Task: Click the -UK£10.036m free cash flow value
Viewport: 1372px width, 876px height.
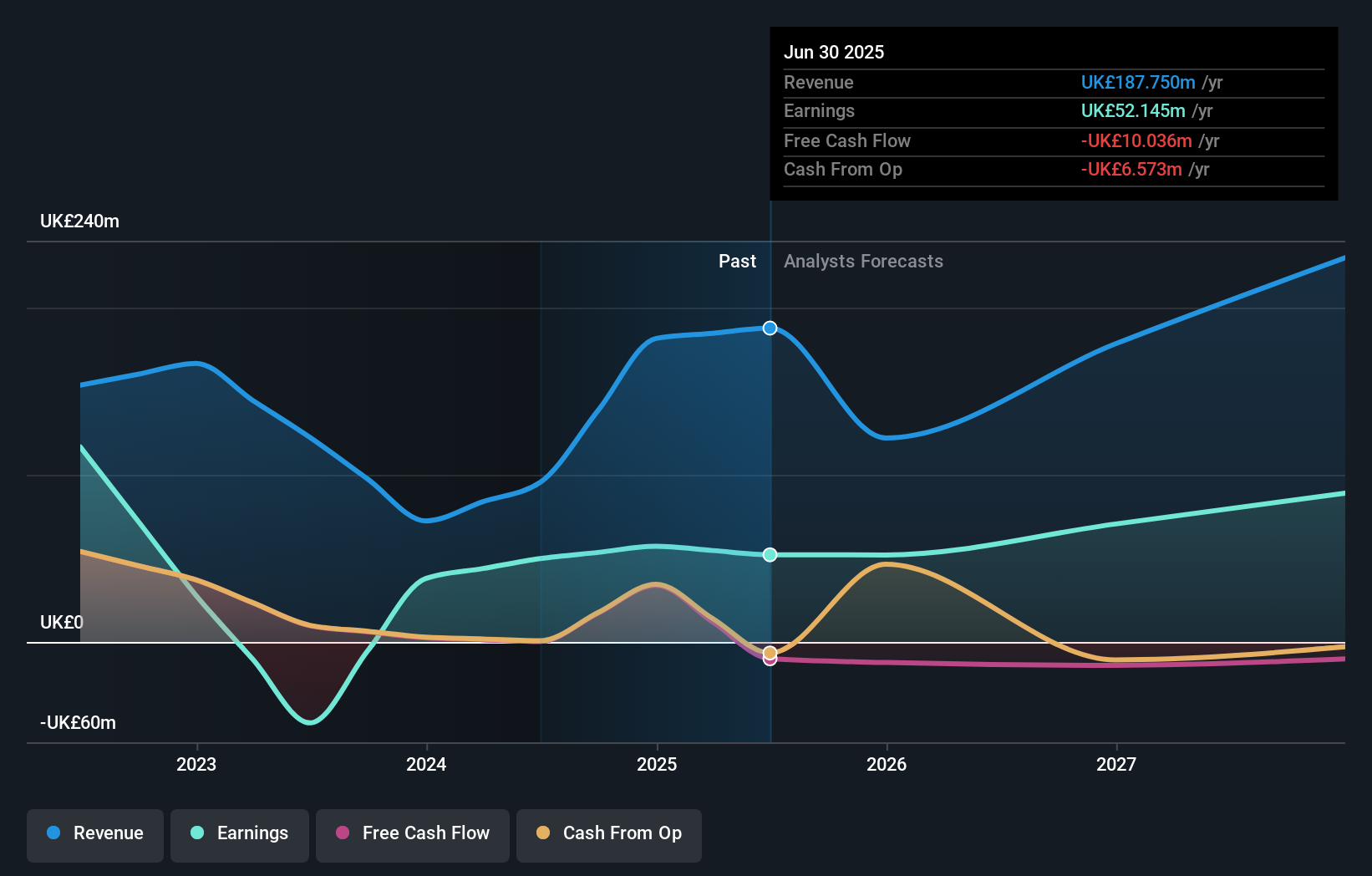Action: (x=1136, y=140)
